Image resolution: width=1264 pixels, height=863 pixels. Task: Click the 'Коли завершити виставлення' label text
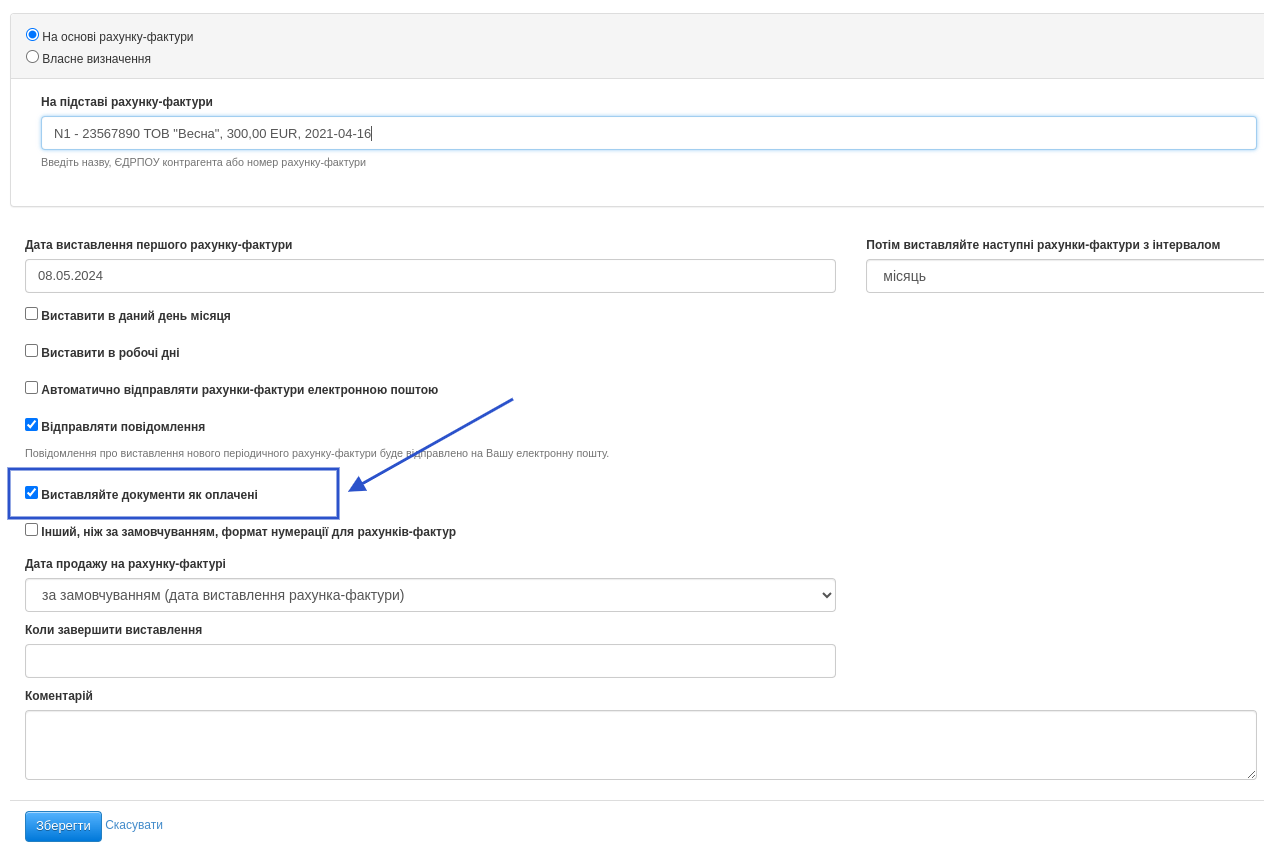[x=113, y=630]
